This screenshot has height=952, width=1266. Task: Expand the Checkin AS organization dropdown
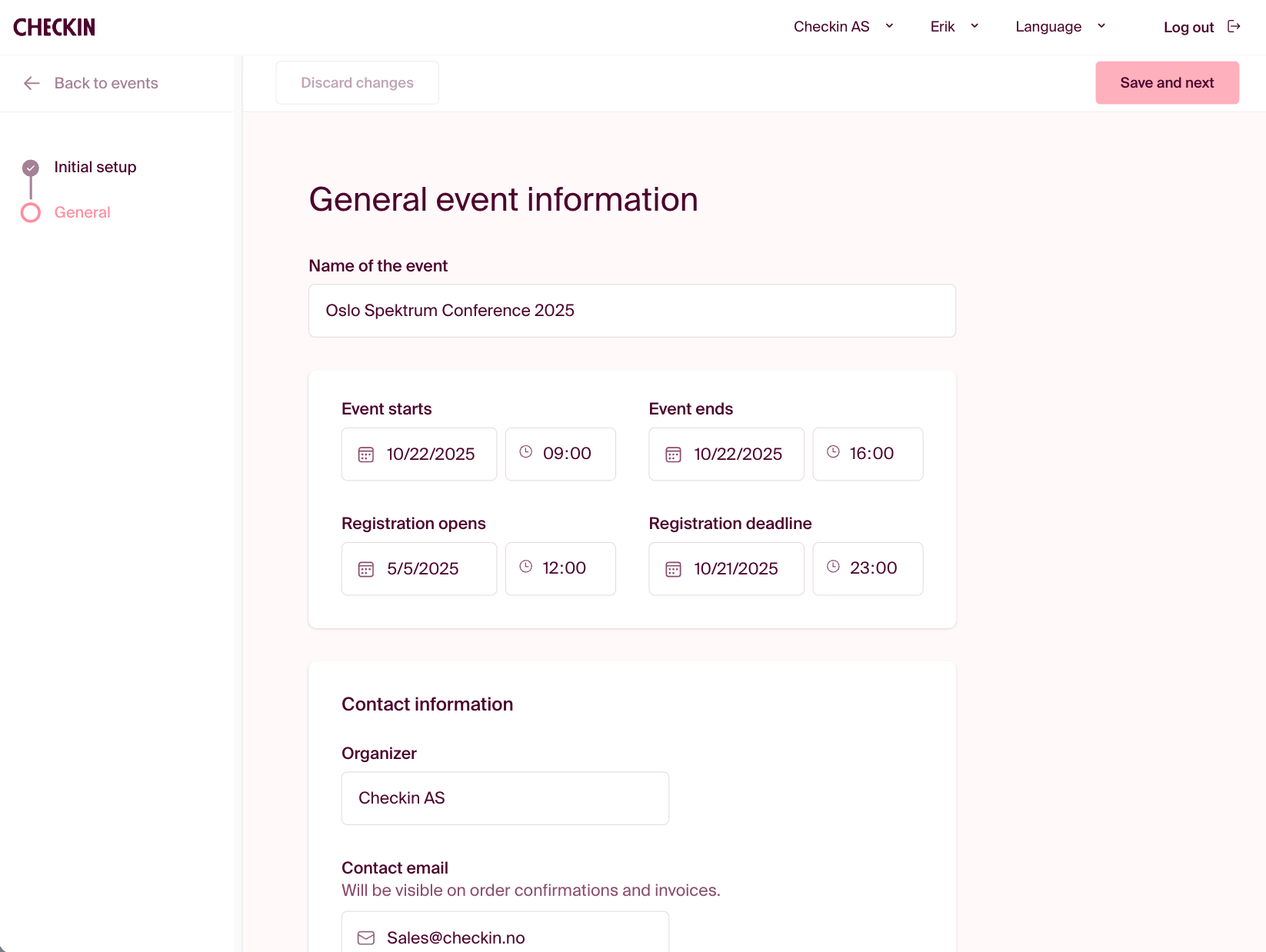click(x=843, y=27)
